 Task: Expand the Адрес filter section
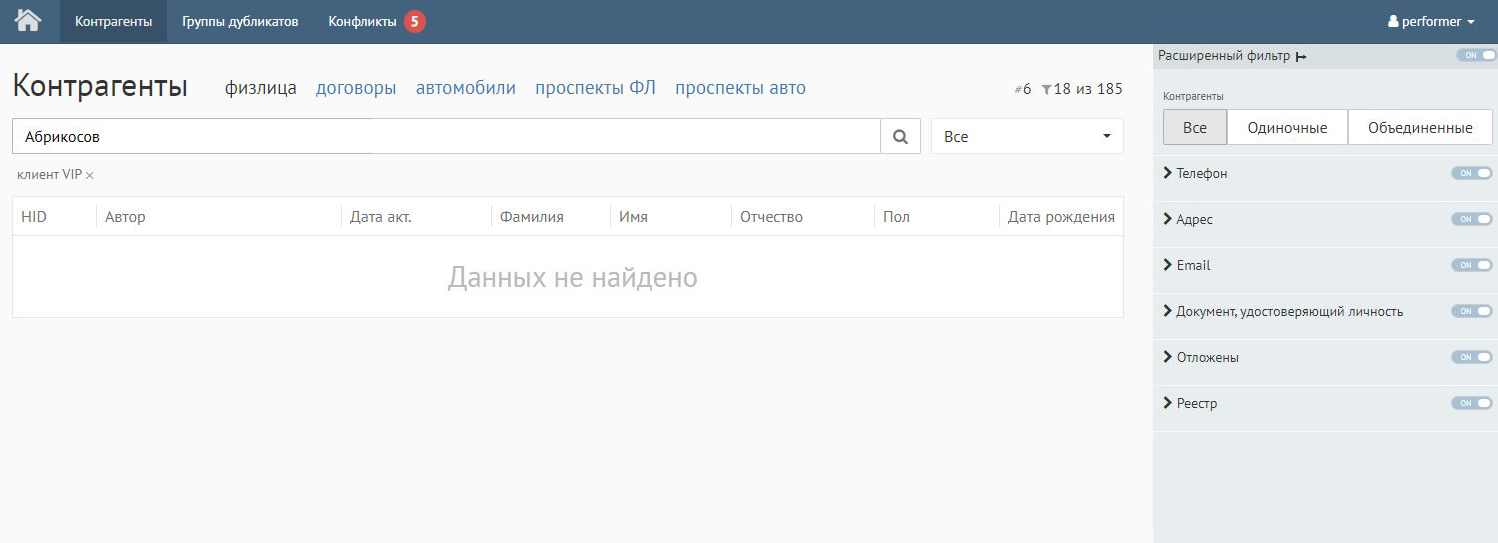click(1189, 219)
